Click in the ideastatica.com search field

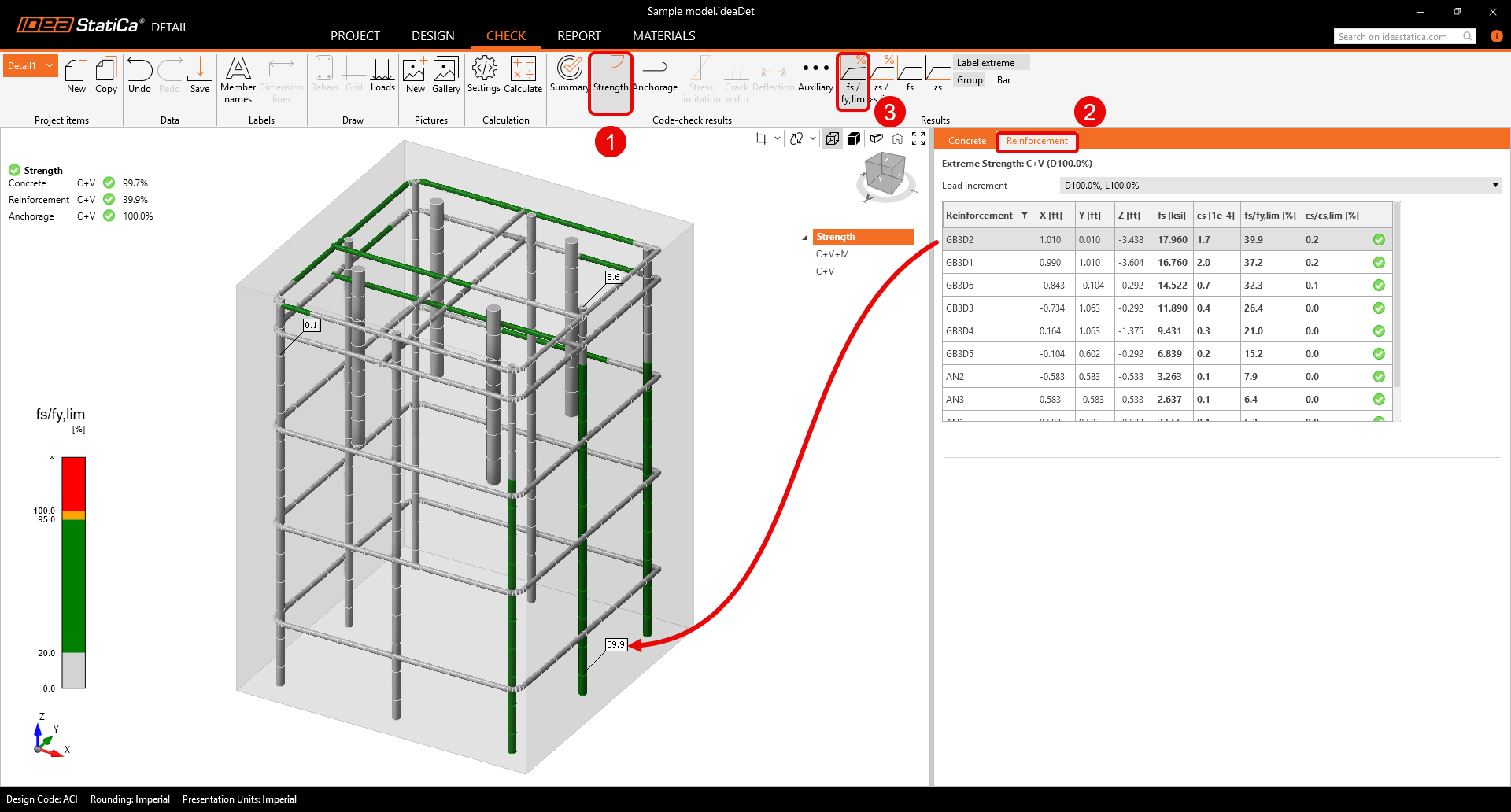click(1401, 36)
